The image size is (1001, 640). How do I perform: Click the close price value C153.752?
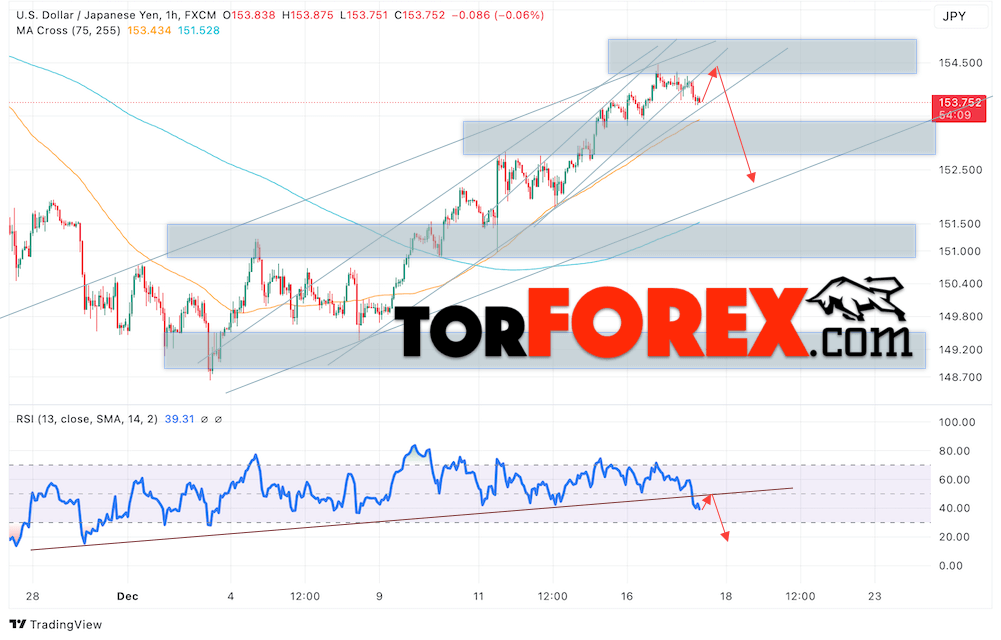419,15
